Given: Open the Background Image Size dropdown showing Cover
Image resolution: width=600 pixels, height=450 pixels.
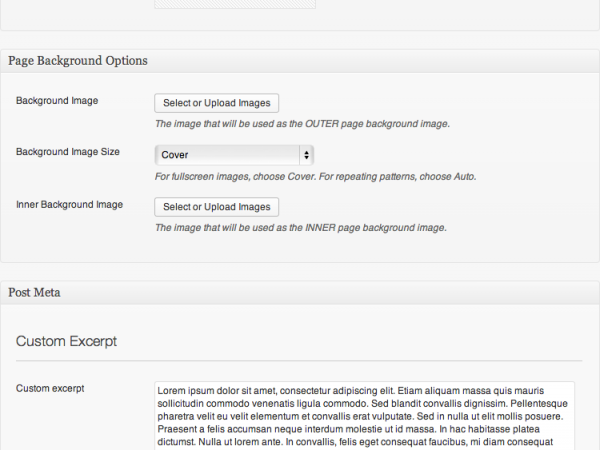Looking at the screenshot, I should pos(234,155).
